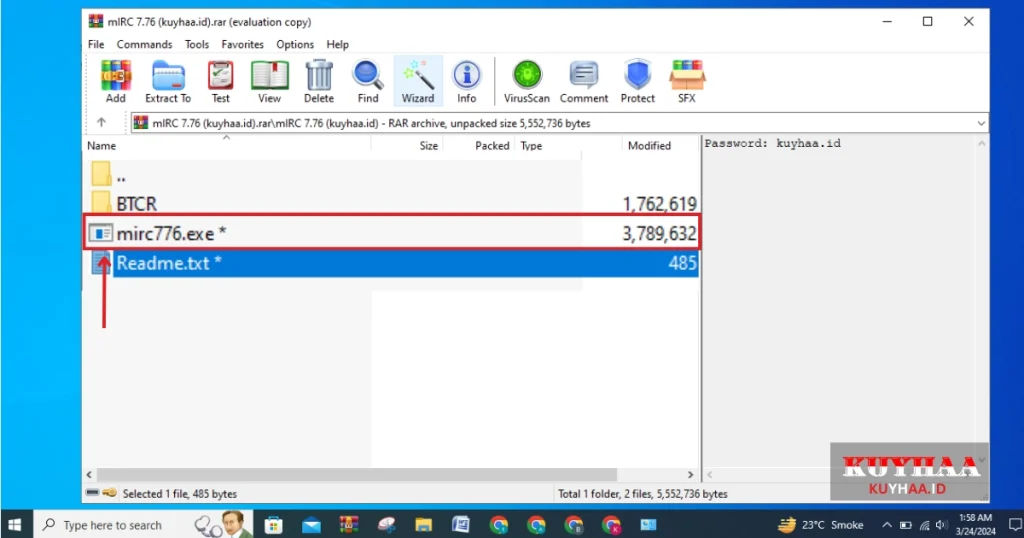The height and width of the screenshot is (538, 1024).
Task: Click the password key status bar icon
Action: pos(110,493)
